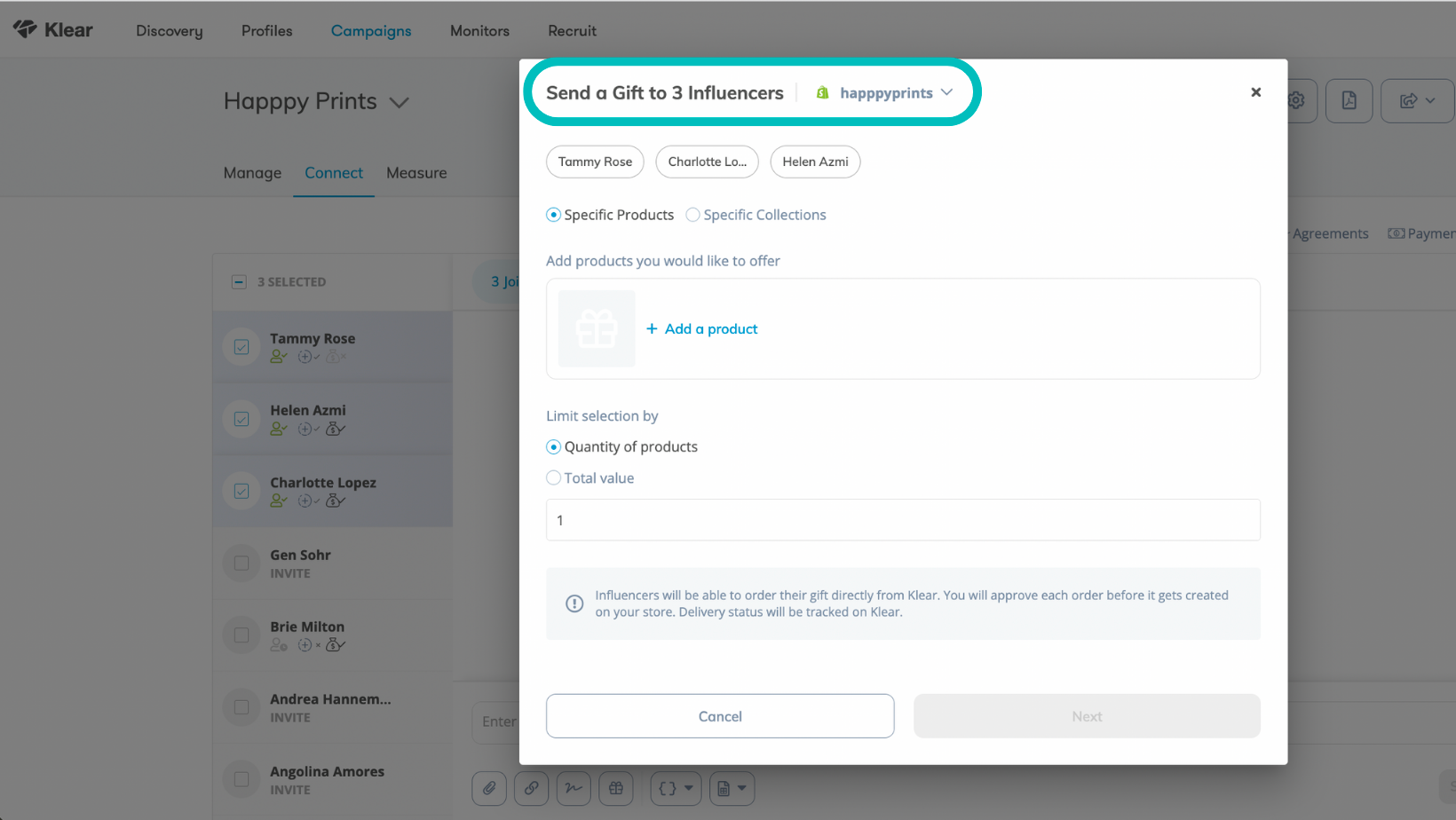Check the Angolina Amores checkbox
The width and height of the screenshot is (1456, 820).
click(x=241, y=779)
